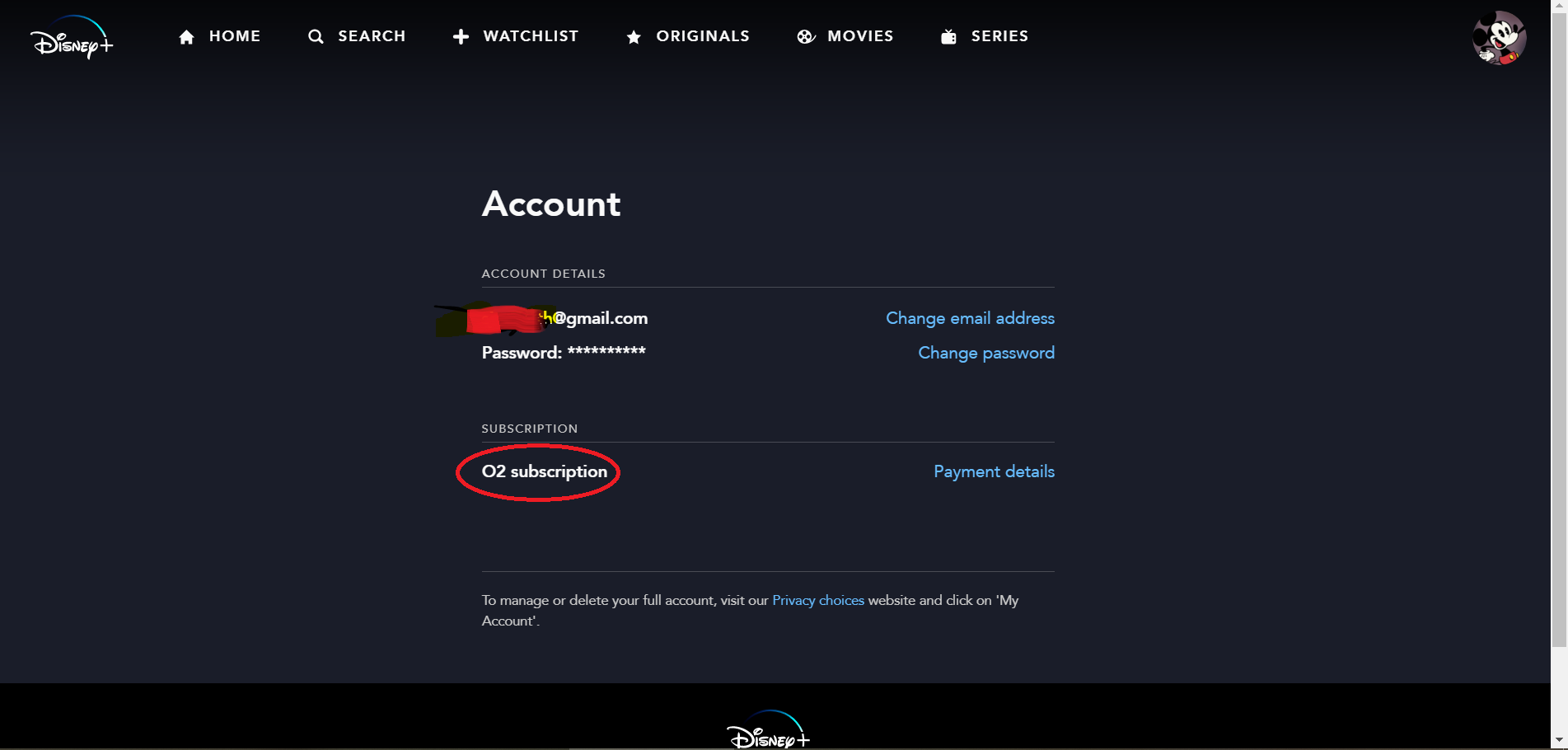
Task: Follow the Privacy choices link
Action: tap(818, 600)
